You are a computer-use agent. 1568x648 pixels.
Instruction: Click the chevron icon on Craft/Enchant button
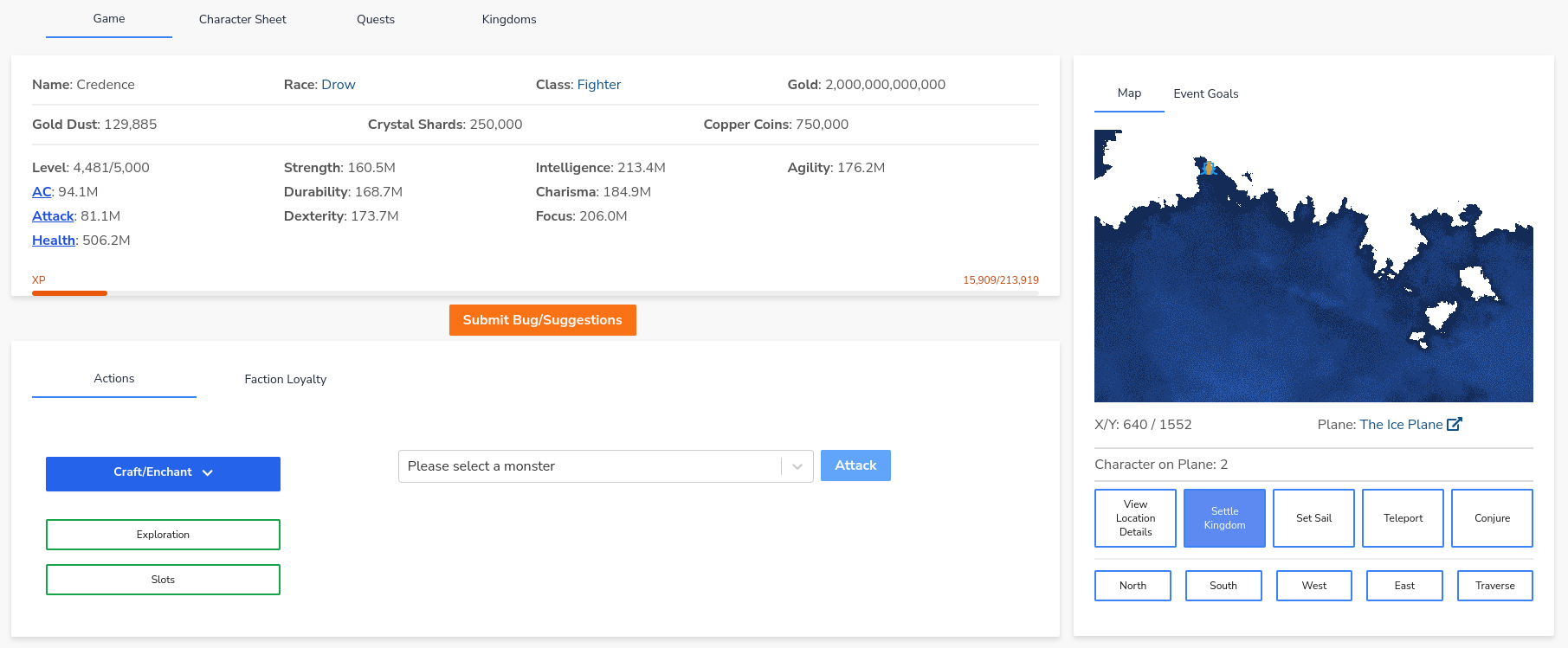[208, 473]
